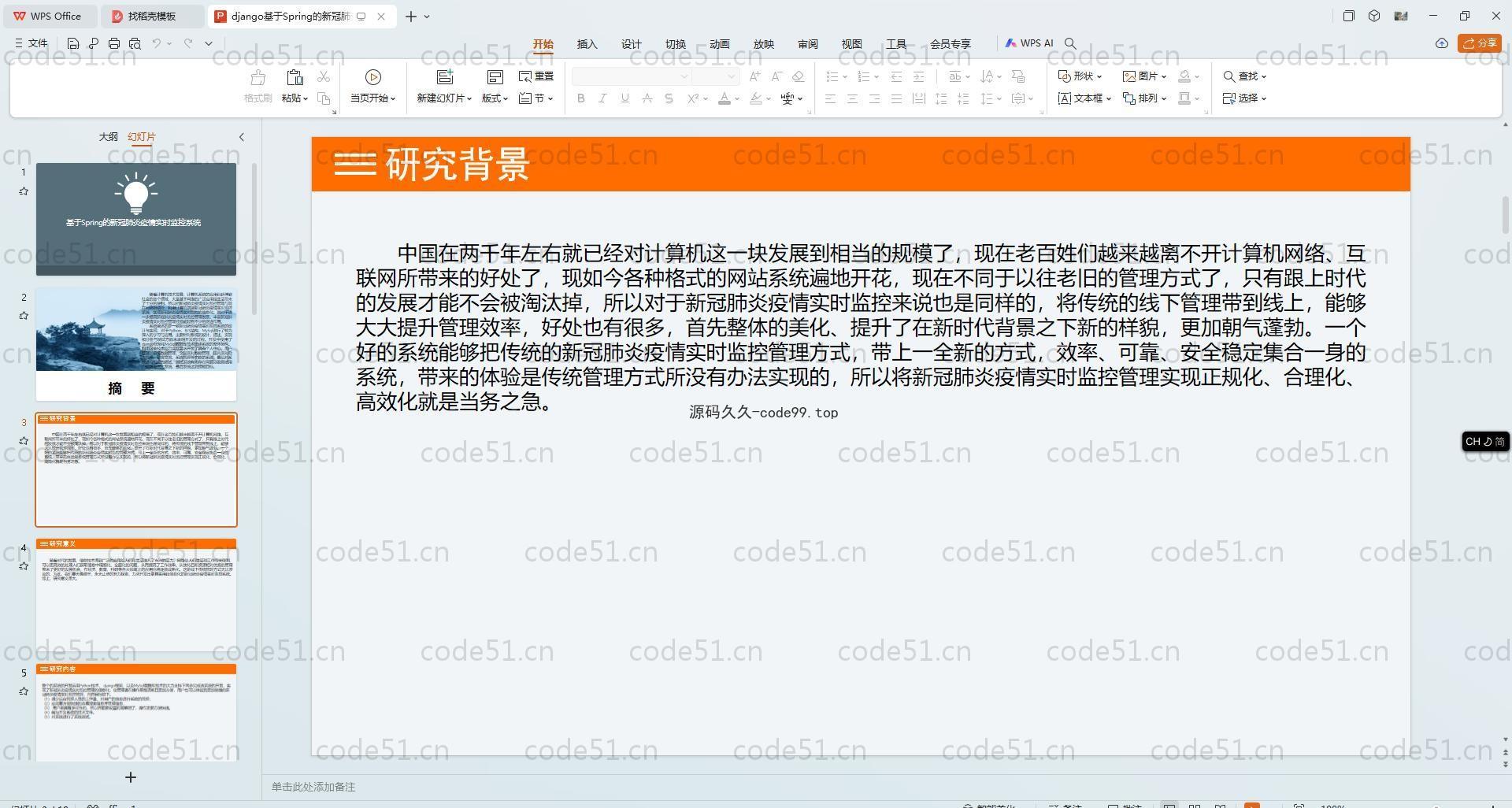Toggle italic formatting

pos(602,98)
